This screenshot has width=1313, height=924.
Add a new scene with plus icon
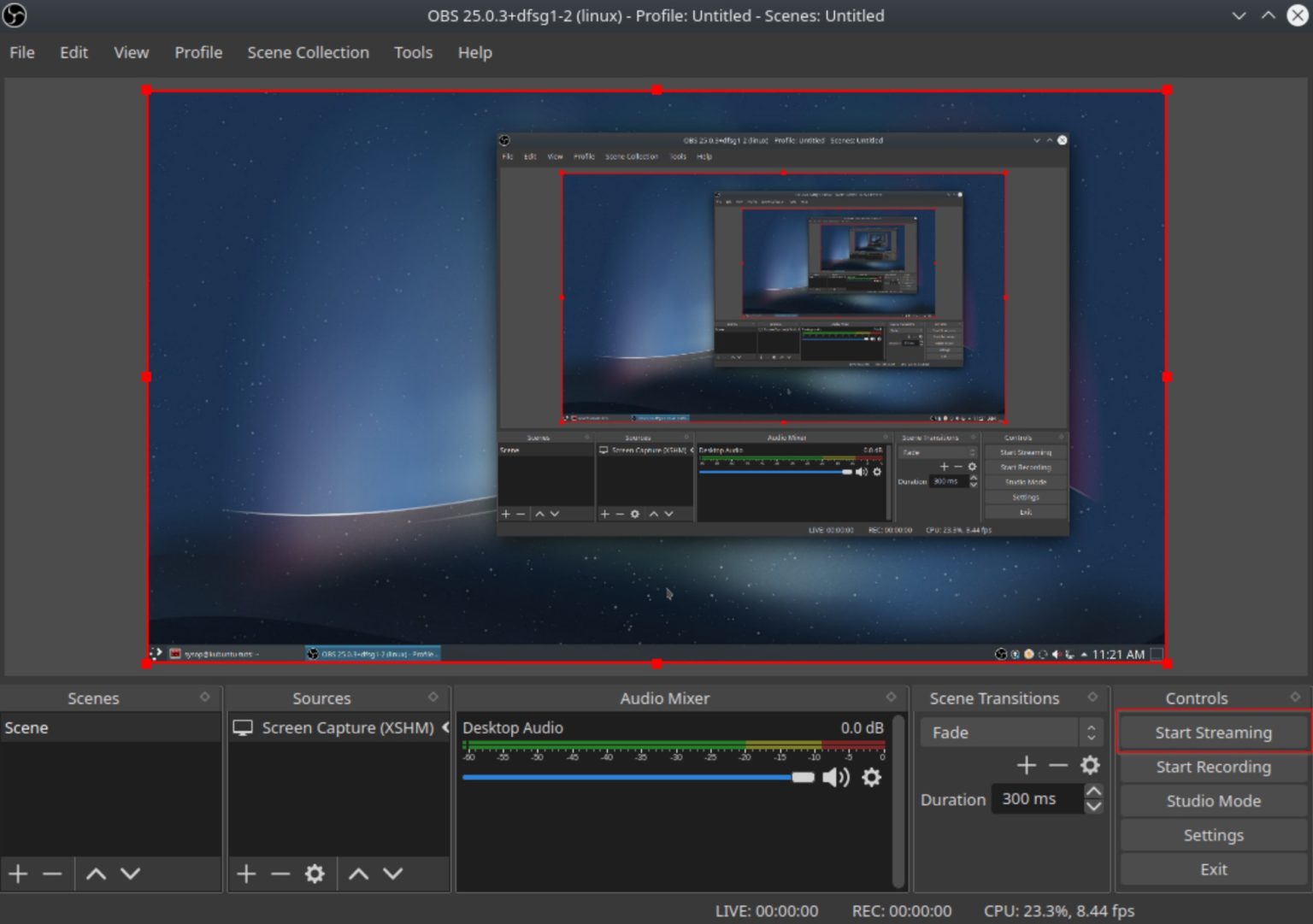click(x=18, y=874)
